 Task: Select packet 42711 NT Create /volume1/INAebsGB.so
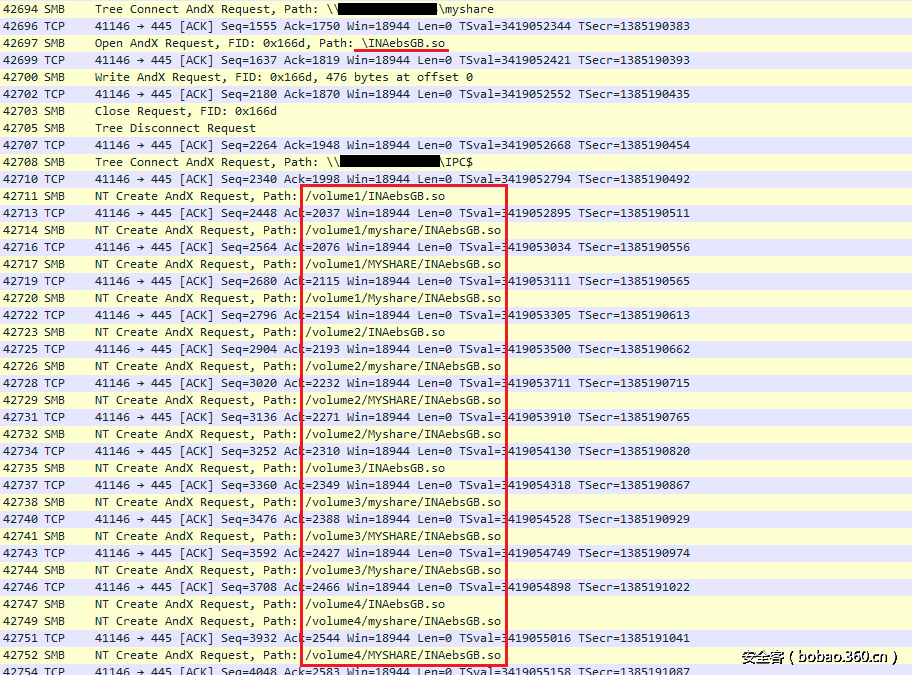point(456,197)
